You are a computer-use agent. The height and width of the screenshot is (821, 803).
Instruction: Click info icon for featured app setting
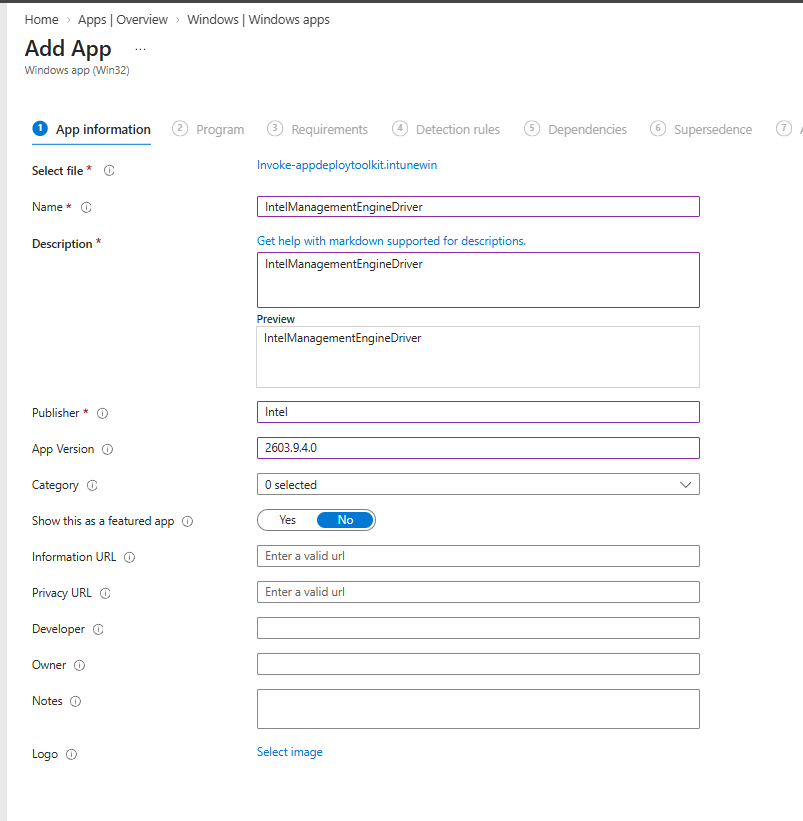click(x=187, y=522)
